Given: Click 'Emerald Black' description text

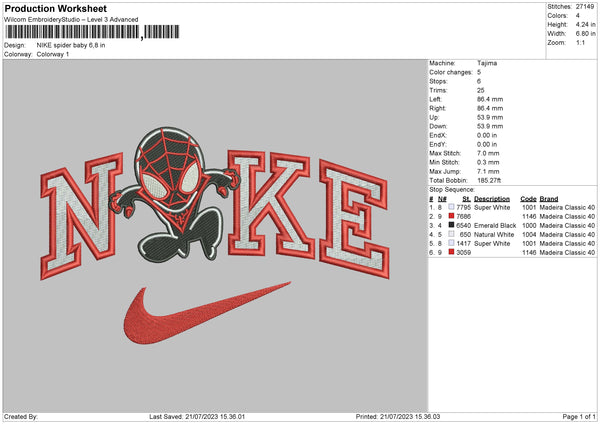Looking at the screenshot, I should 495,225.
